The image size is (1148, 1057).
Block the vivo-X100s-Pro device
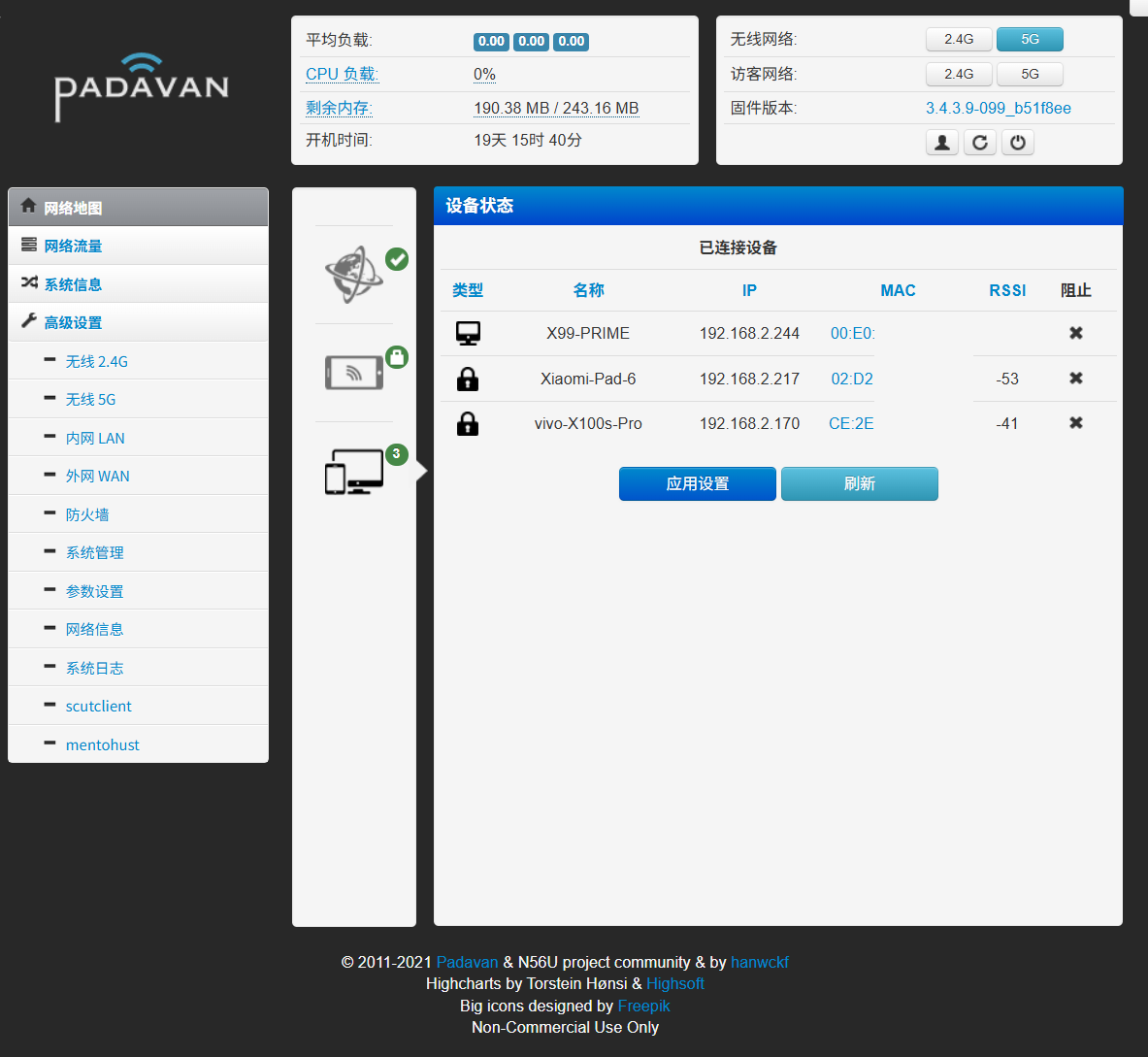(1075, 423)
